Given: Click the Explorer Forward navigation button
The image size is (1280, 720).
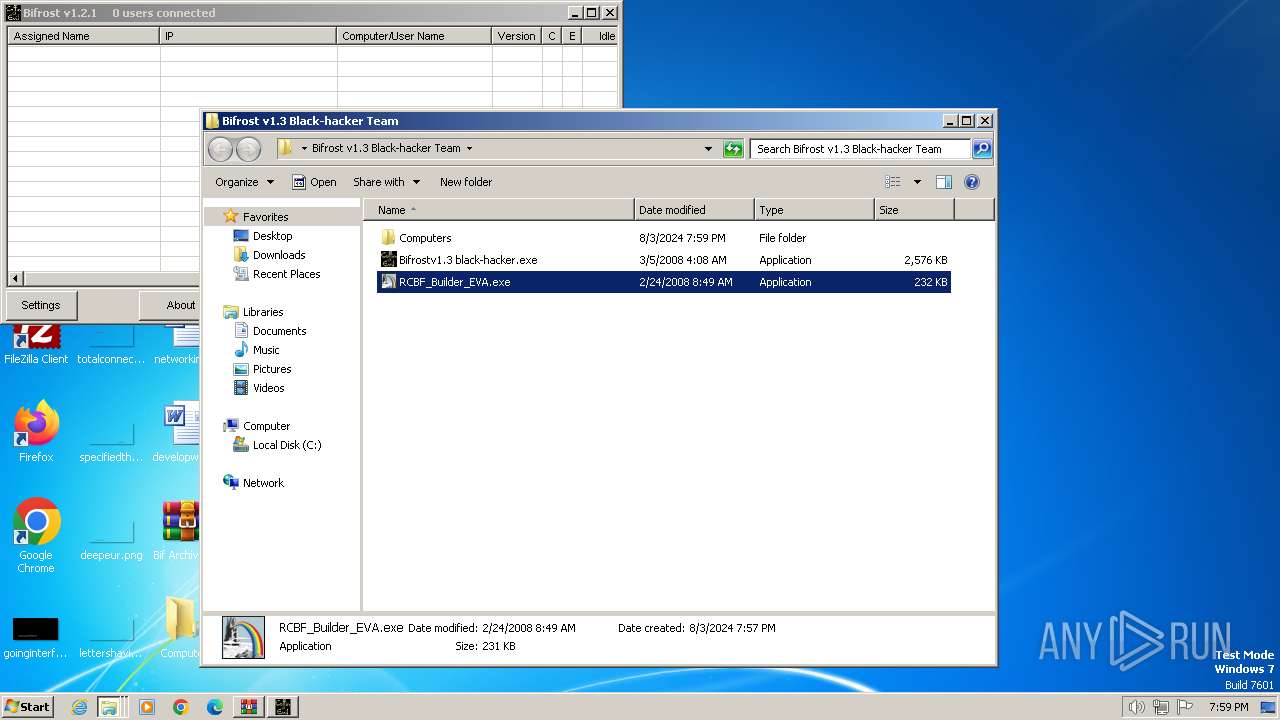Looking at the screenshot, I should click(248, 149).
